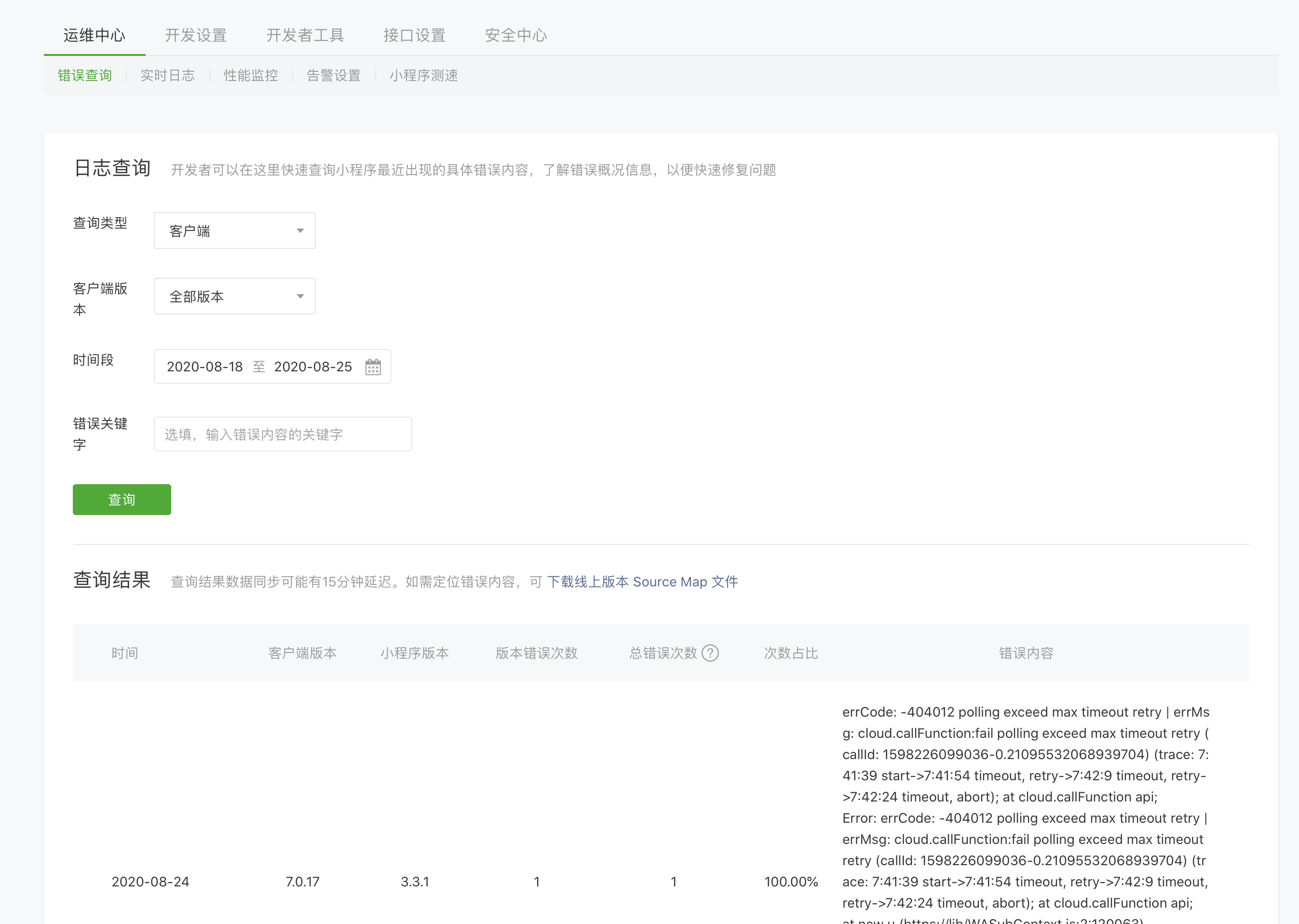1299x924 pixels.
Task: Open the 开发设置 tab
Action: pyautogui.click(x=196, y=35)
